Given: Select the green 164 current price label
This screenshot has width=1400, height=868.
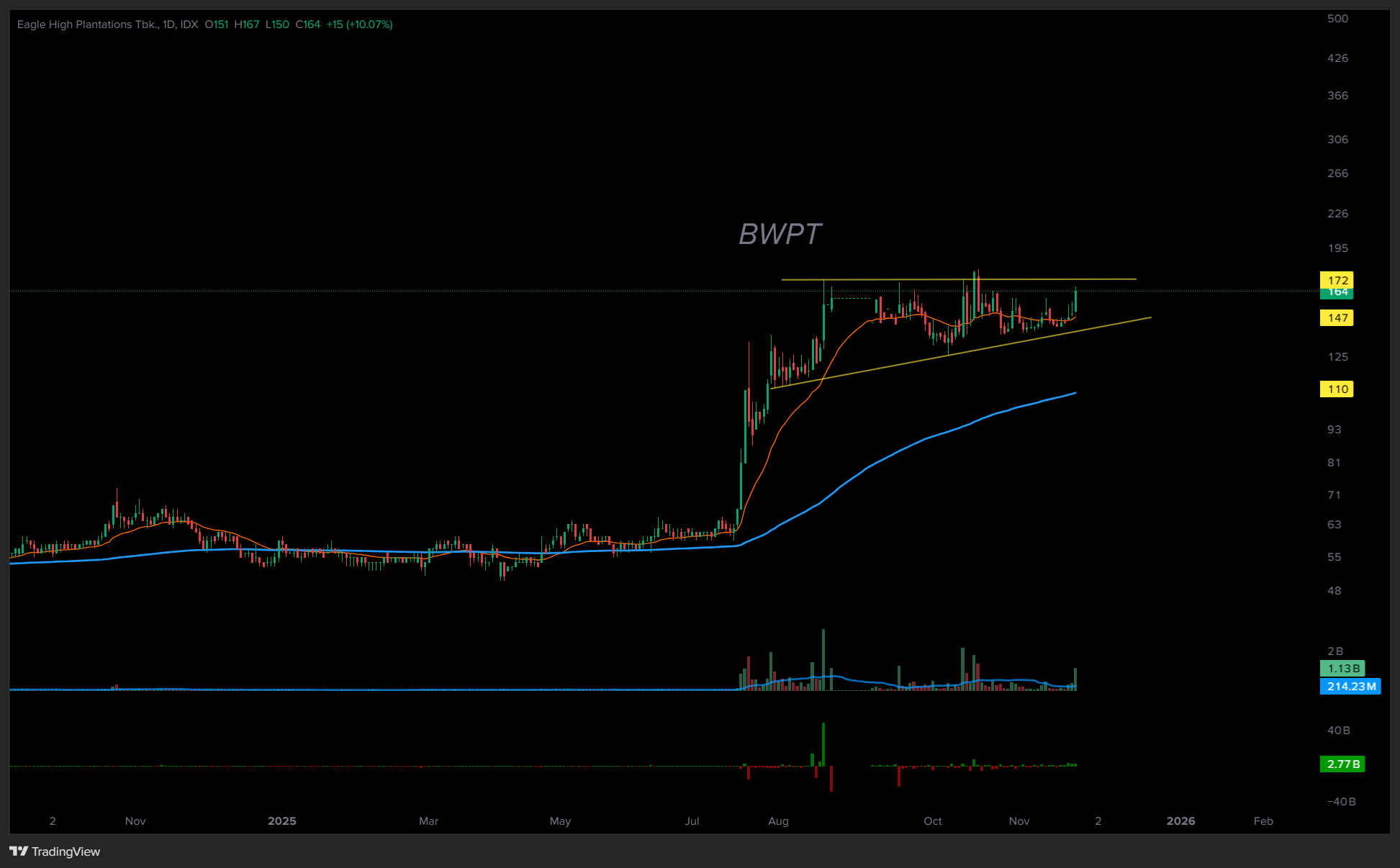Looking at the screenshot, I should (1337, 294).
